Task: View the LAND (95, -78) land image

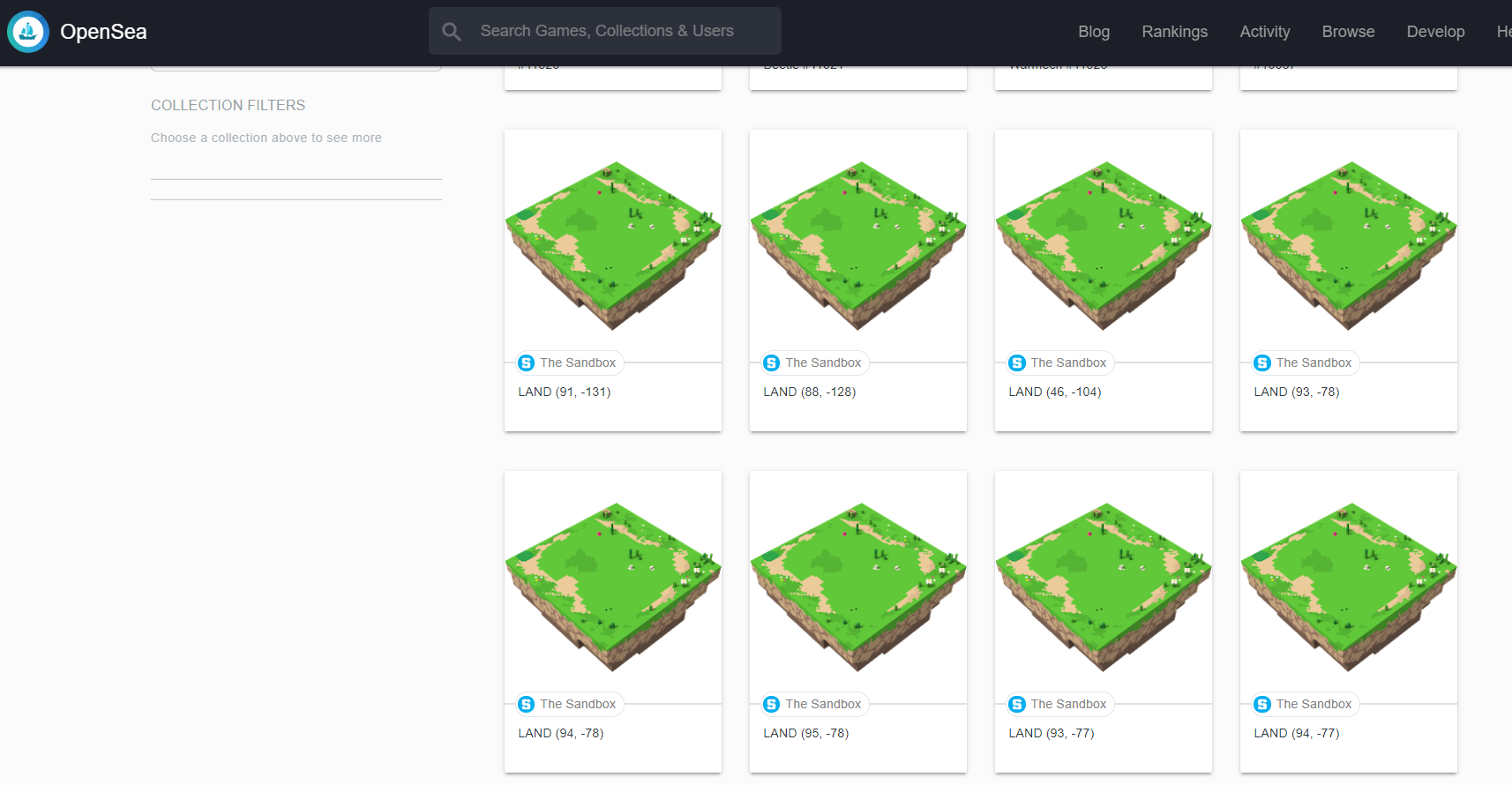Action: (858, 587)
